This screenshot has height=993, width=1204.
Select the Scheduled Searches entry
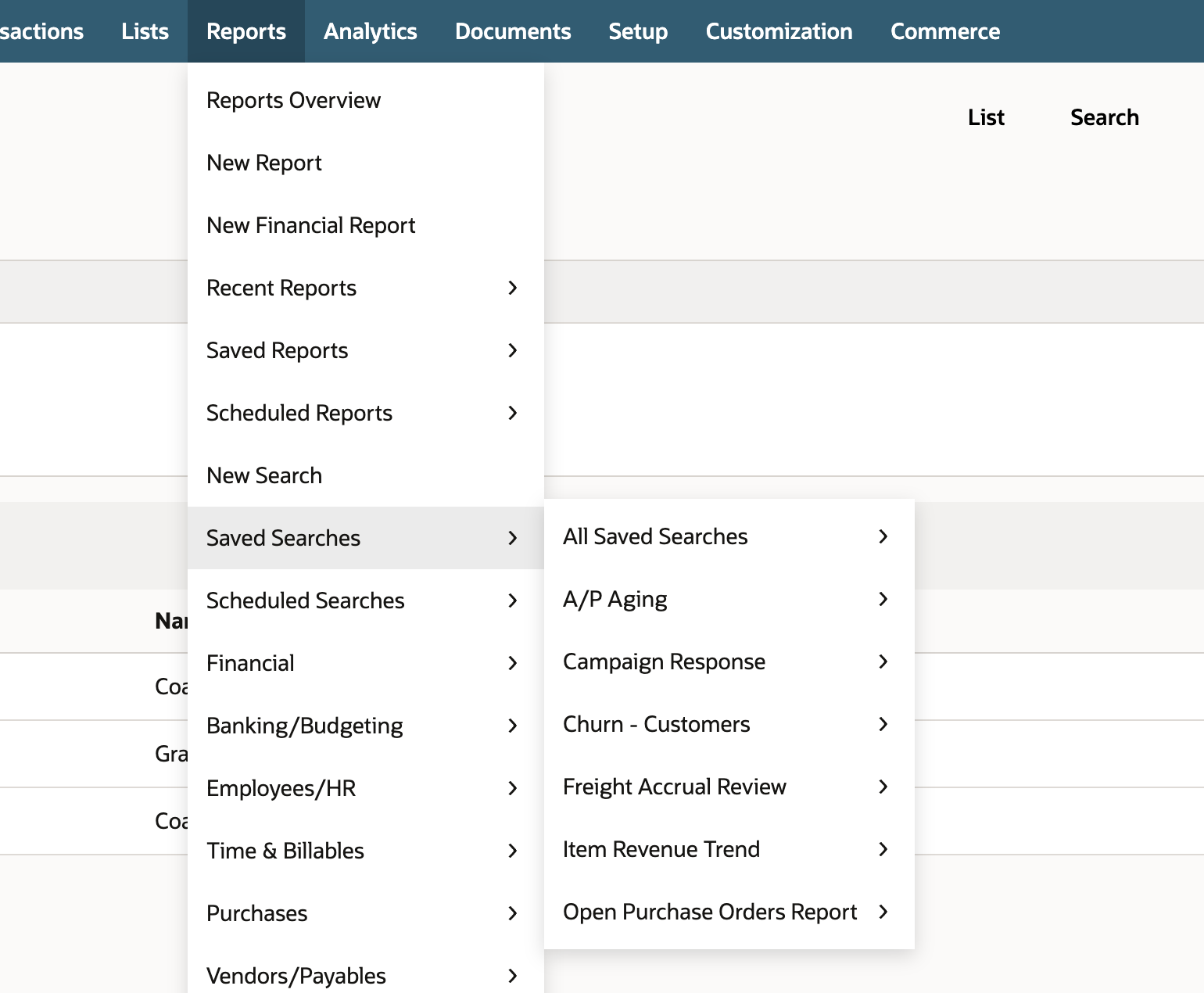click(366, 600)
